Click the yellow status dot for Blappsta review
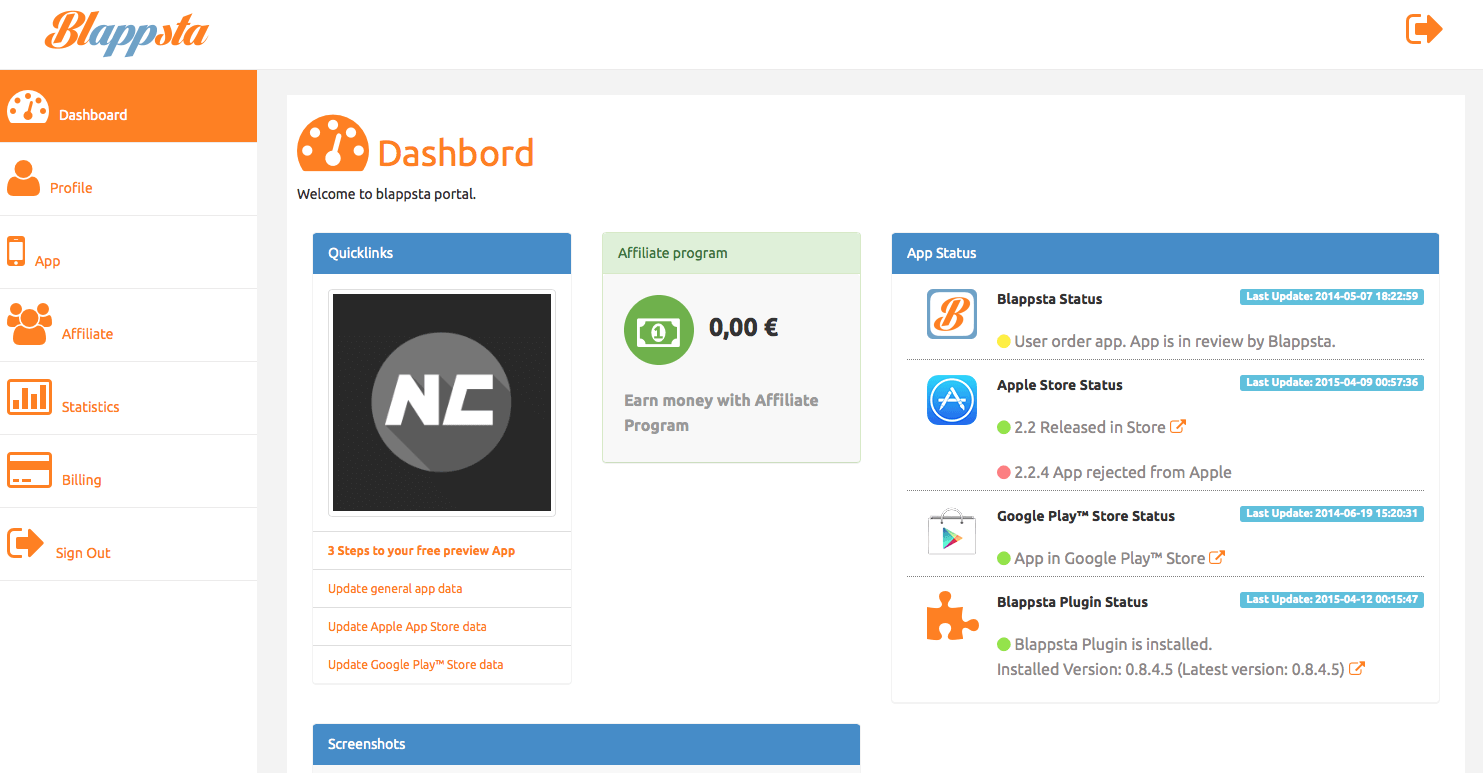 point(1004,342)
